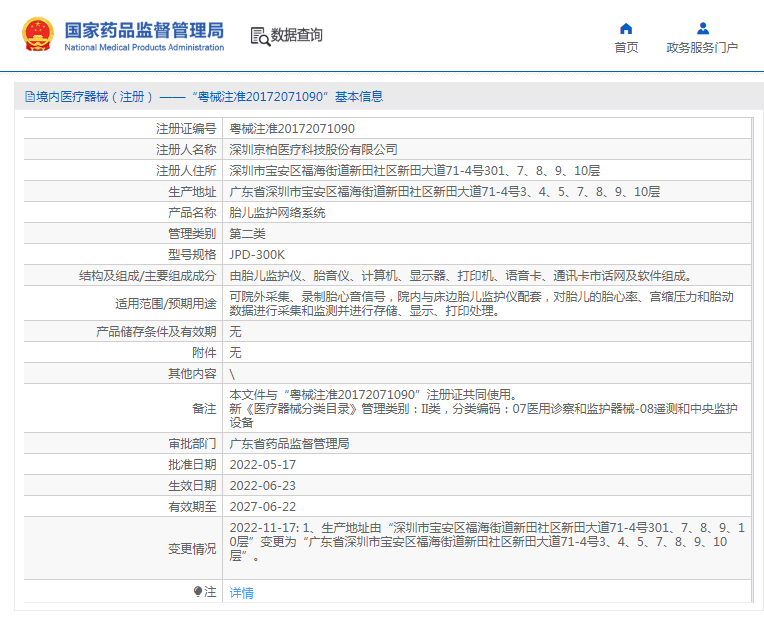Screen dimensions: 764x617
Task: Select effective date 2022-06-23
Action: (x=263, y=485)
